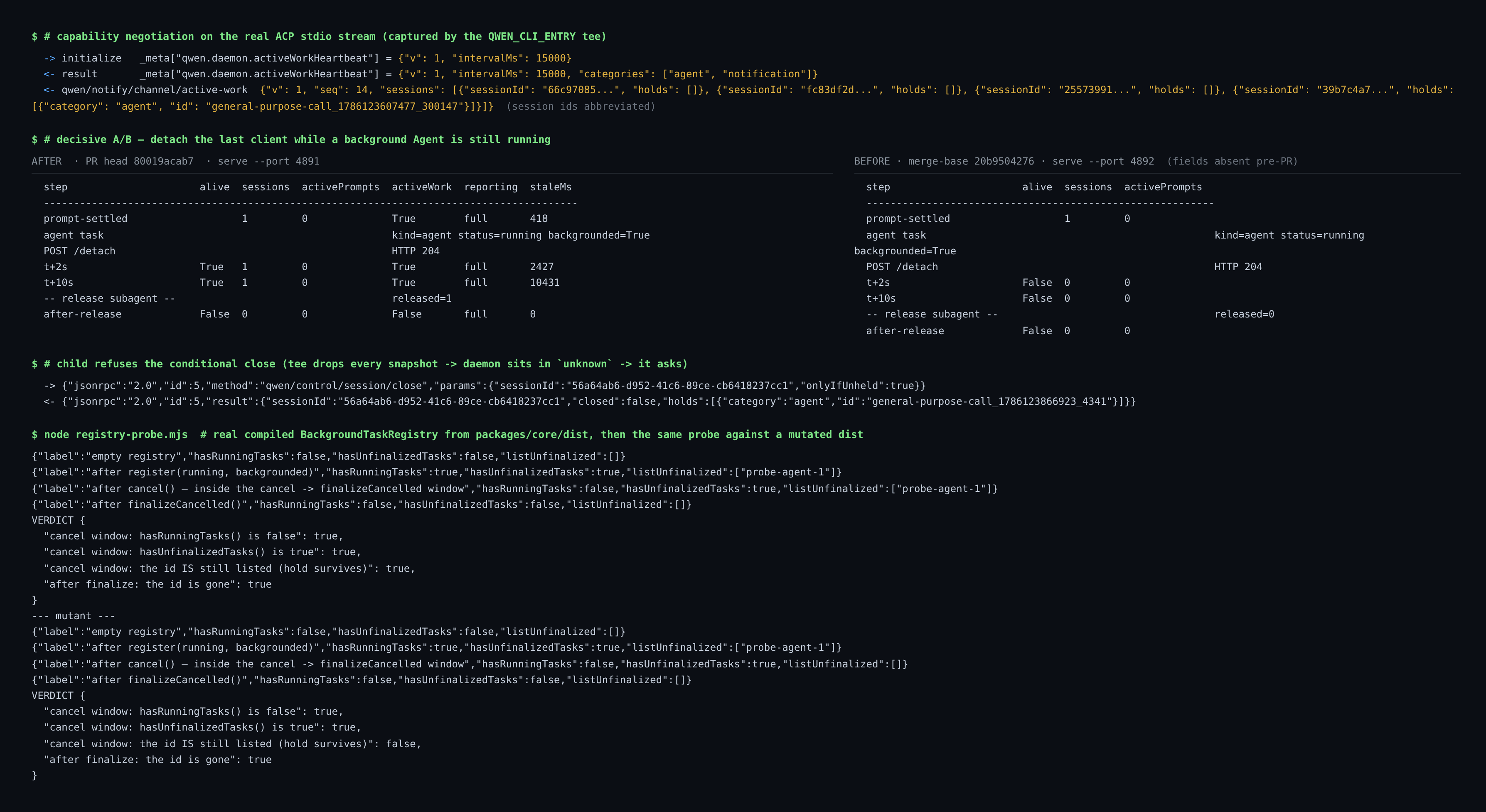Screen dimensions: 1486x812
Task: Click the 'reporting' column header in AFTER table
Action: (491, 187)
